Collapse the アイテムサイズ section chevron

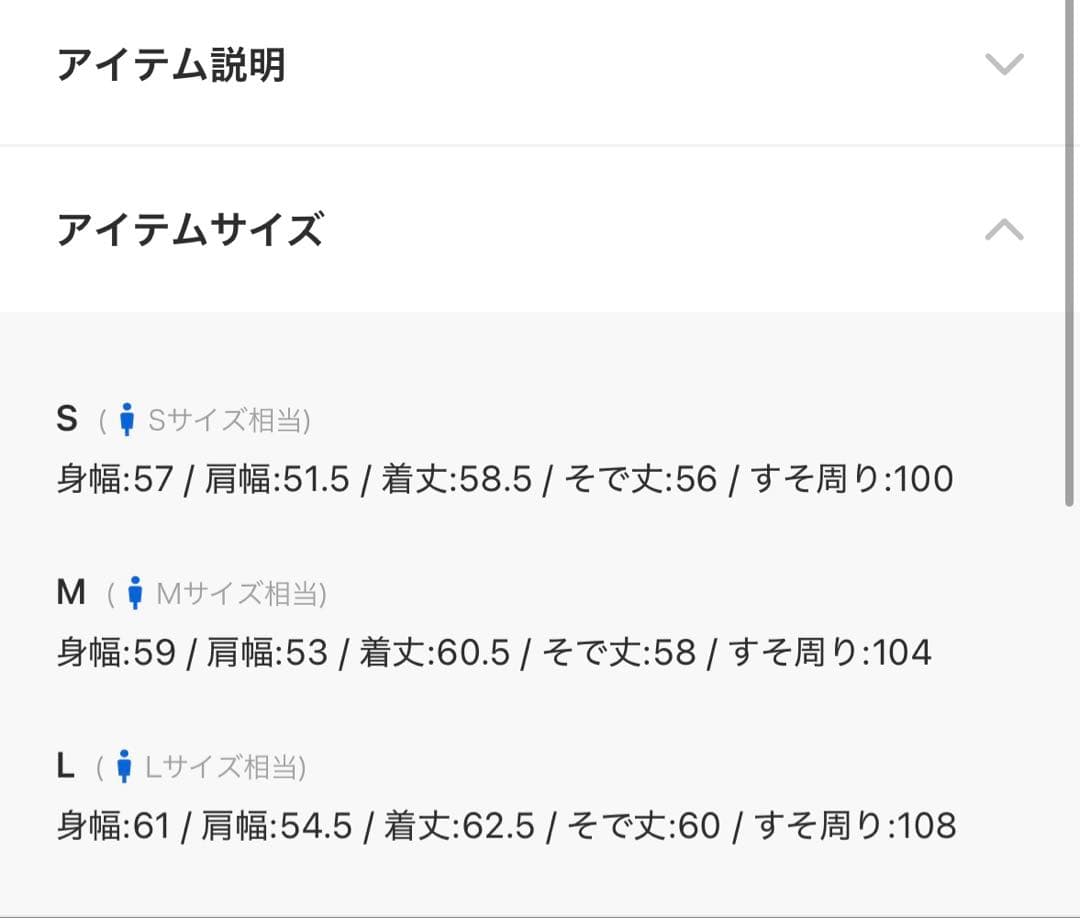pyautogui.click(x=1004, y=230)
